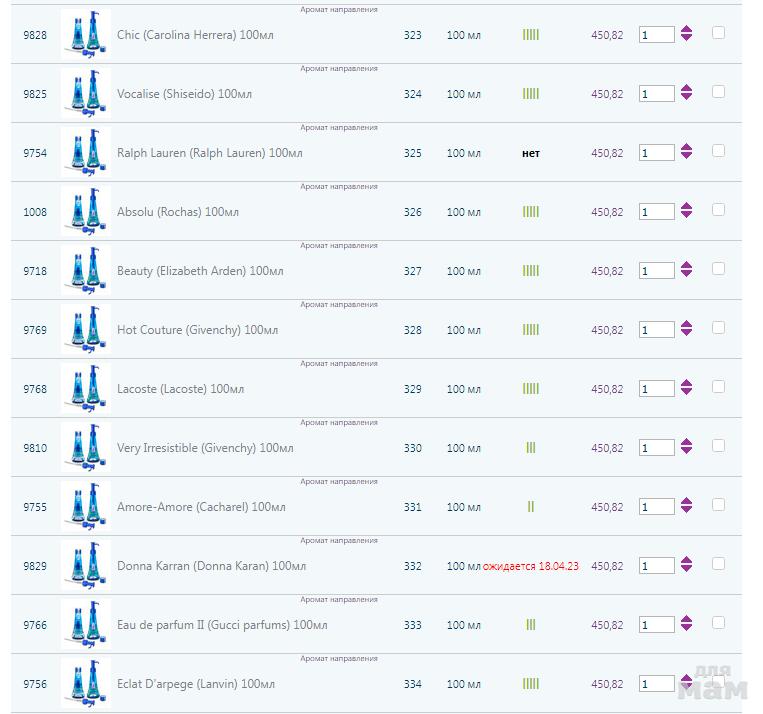Click Eclat D'arpege (Lanvin) 100мл link
The width and height of the screenshot is (763, 714).
[x=195, y=684]
